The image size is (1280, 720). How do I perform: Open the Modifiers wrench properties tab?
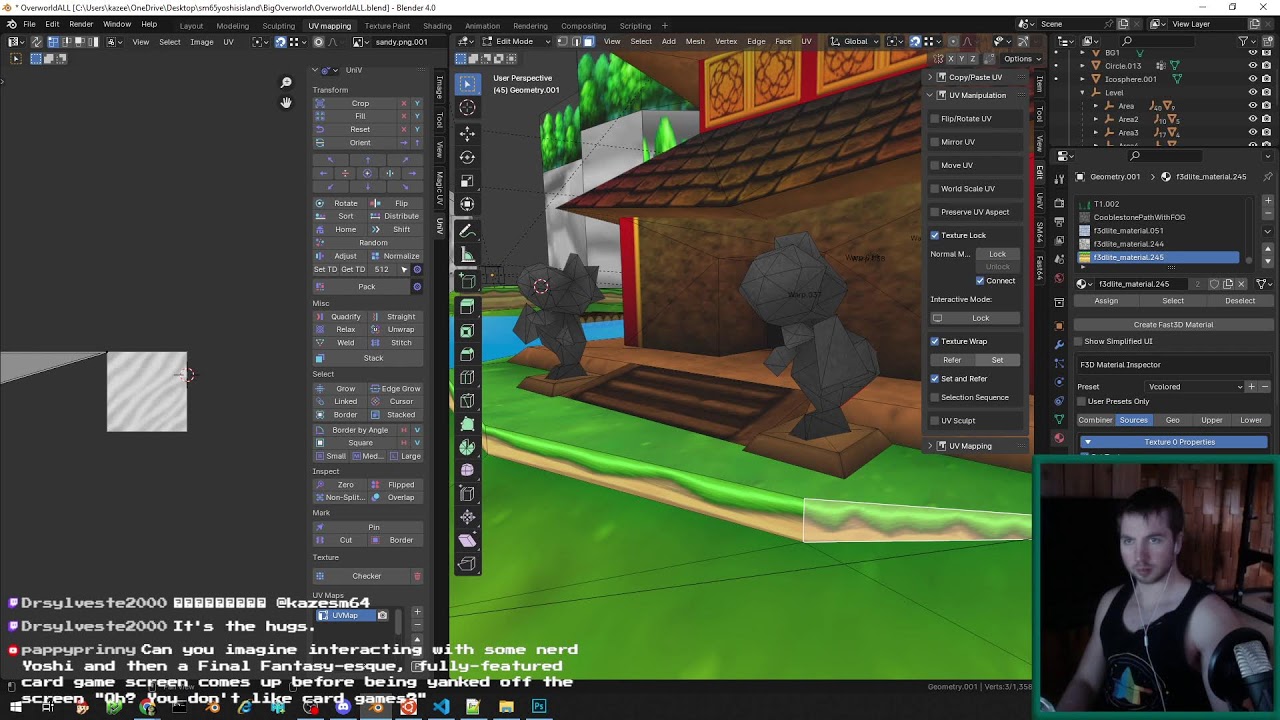(x=1060, y=344)
